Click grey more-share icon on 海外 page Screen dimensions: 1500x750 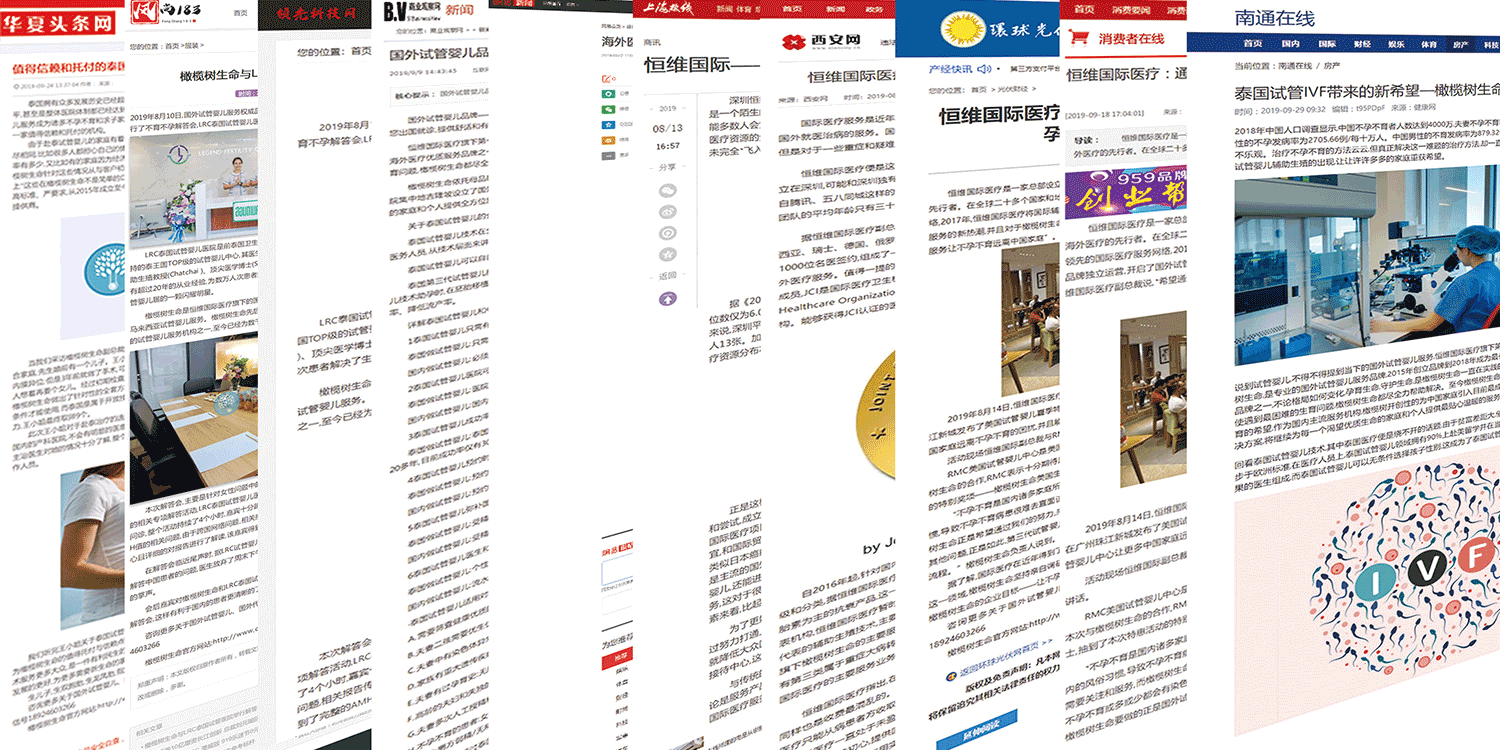[607, 156]
